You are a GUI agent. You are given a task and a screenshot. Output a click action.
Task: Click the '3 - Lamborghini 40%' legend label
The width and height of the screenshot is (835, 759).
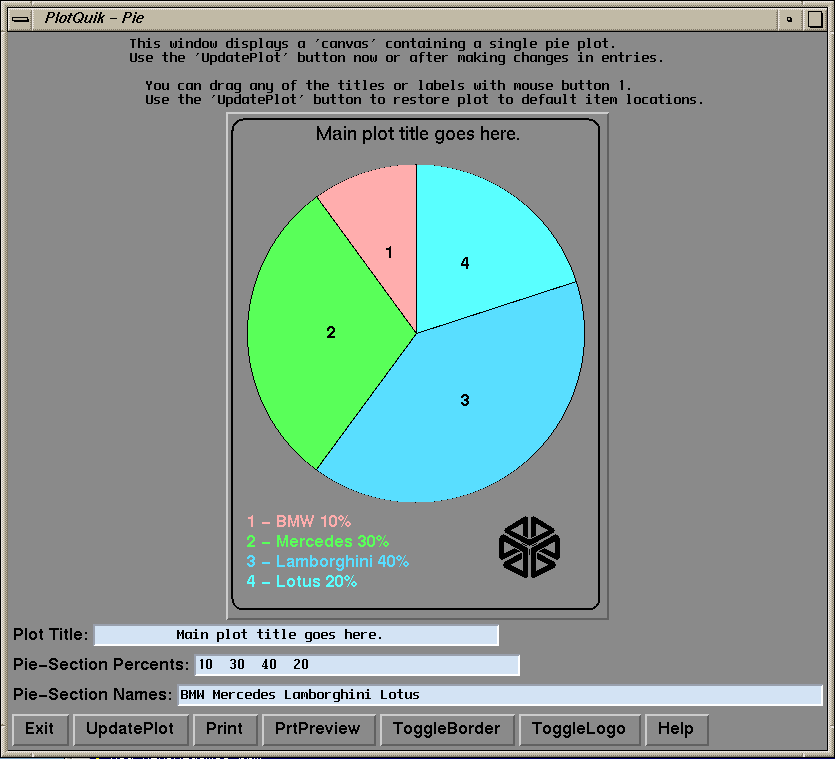point(328,561)
